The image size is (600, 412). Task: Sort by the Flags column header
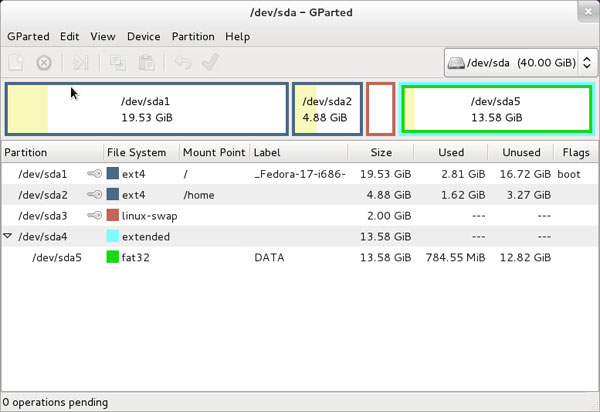pyautogui.click(x=576, y=152)
